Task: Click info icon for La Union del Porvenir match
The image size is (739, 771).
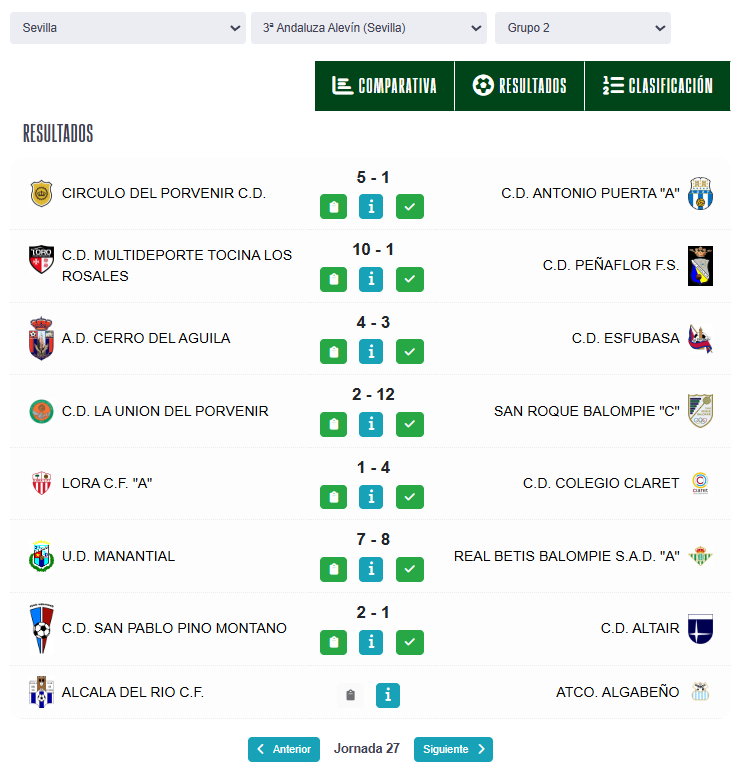Action: coord(371,424)
